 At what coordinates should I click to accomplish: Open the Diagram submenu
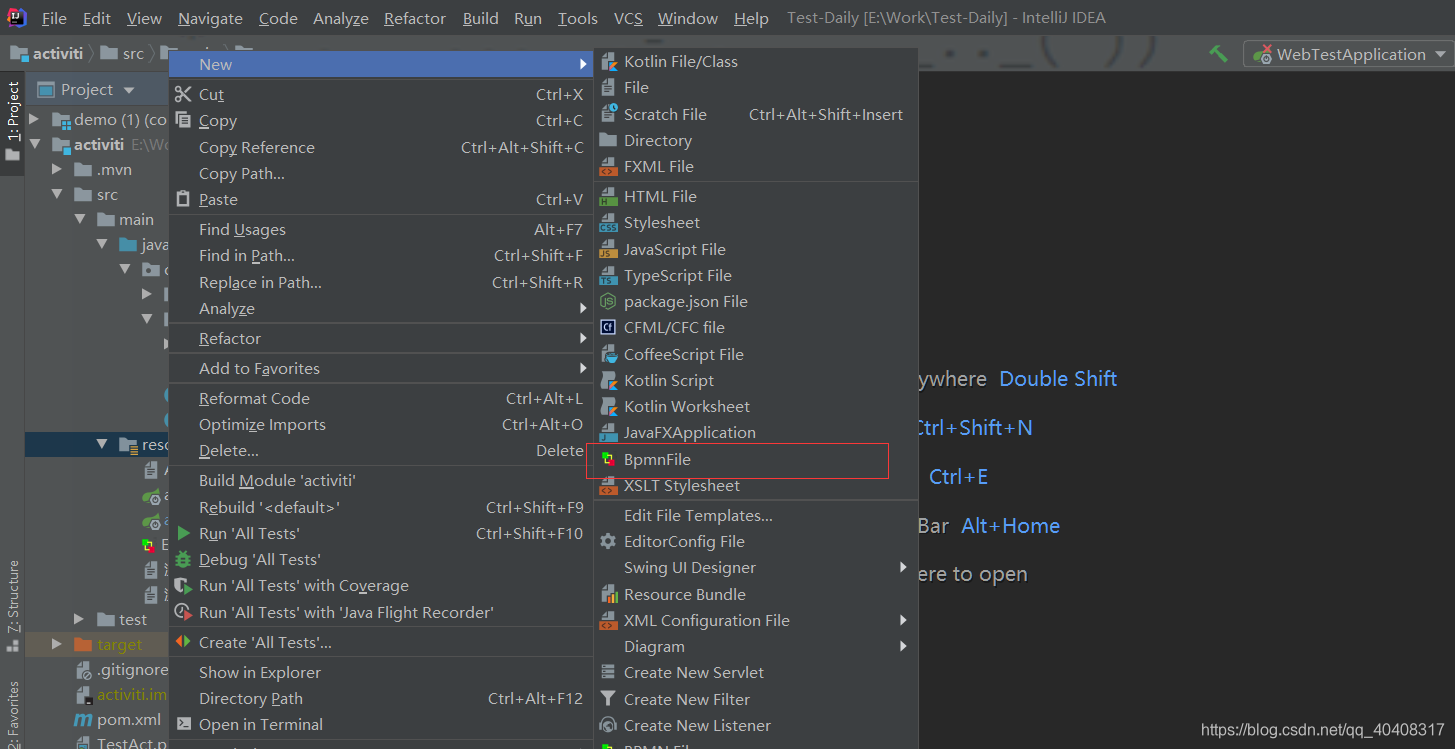coord(756,647)
